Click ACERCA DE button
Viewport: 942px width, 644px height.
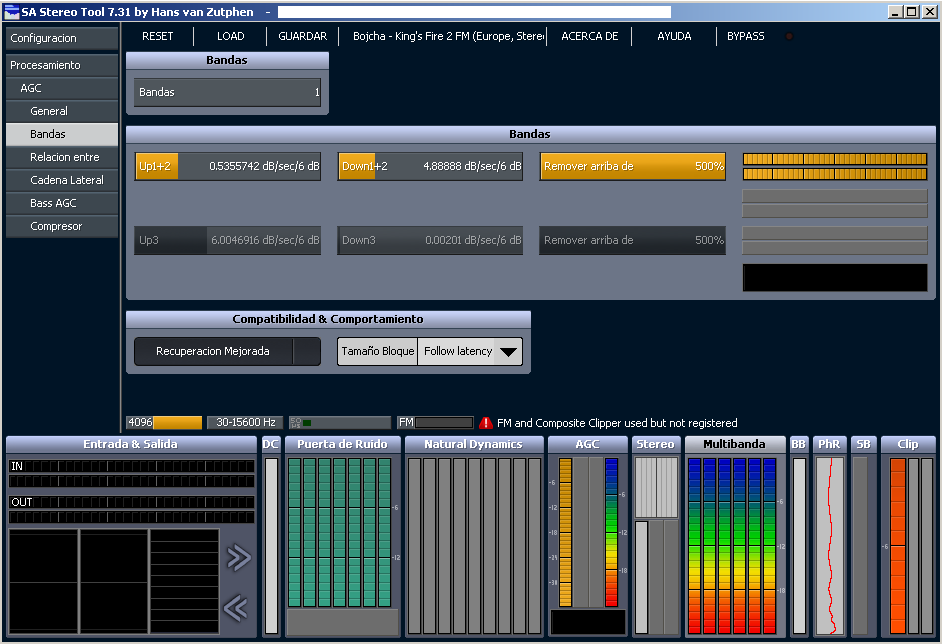tap(589, 36)
